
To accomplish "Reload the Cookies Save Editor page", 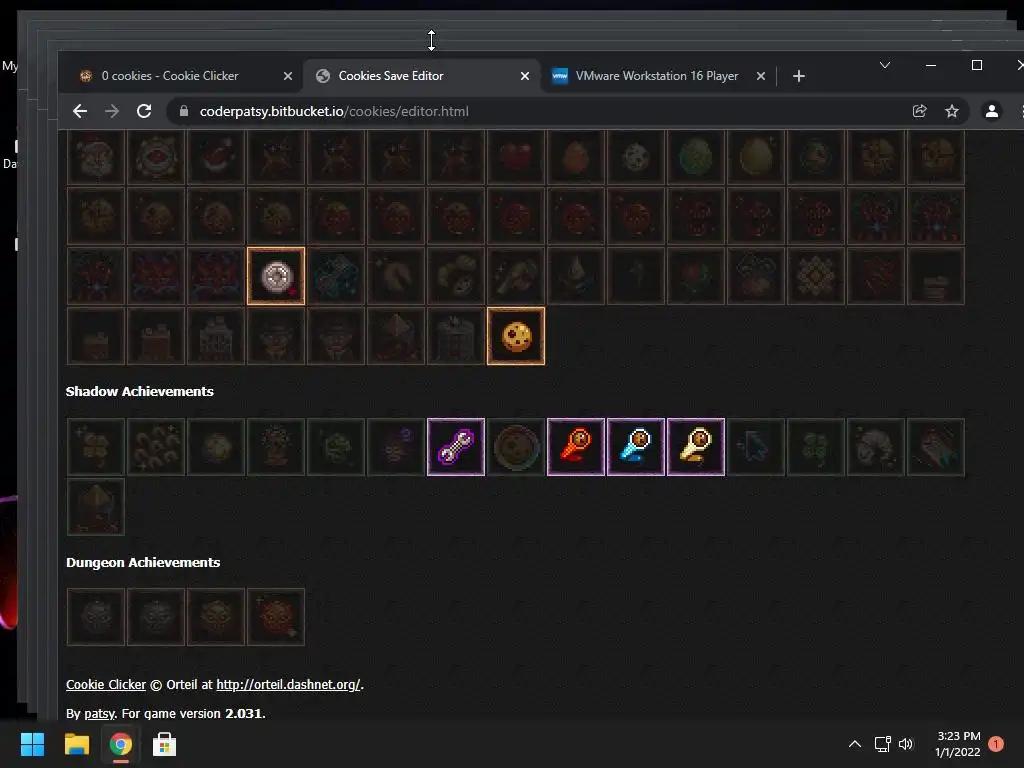I will [x=144, y=112].
